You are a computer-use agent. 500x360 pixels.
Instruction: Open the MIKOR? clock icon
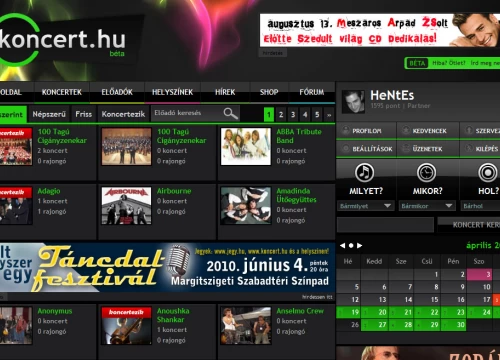[426, 172]
